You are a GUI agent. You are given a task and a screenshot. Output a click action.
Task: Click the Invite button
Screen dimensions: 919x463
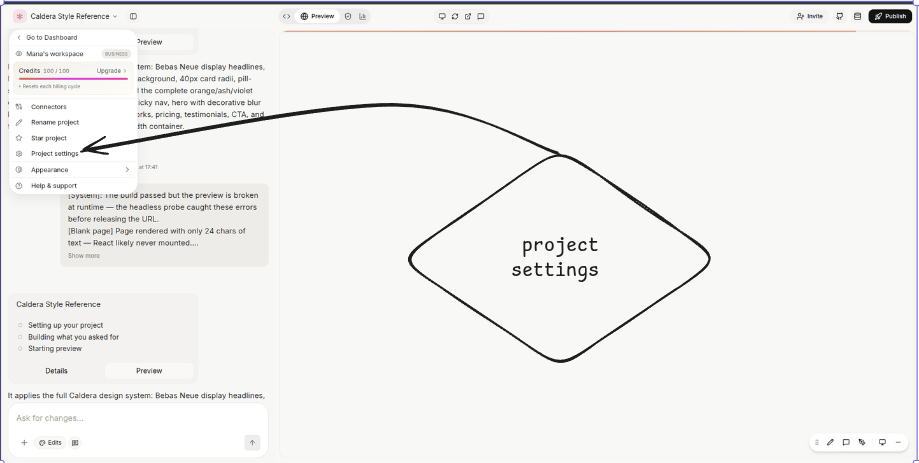click(809, 16)
